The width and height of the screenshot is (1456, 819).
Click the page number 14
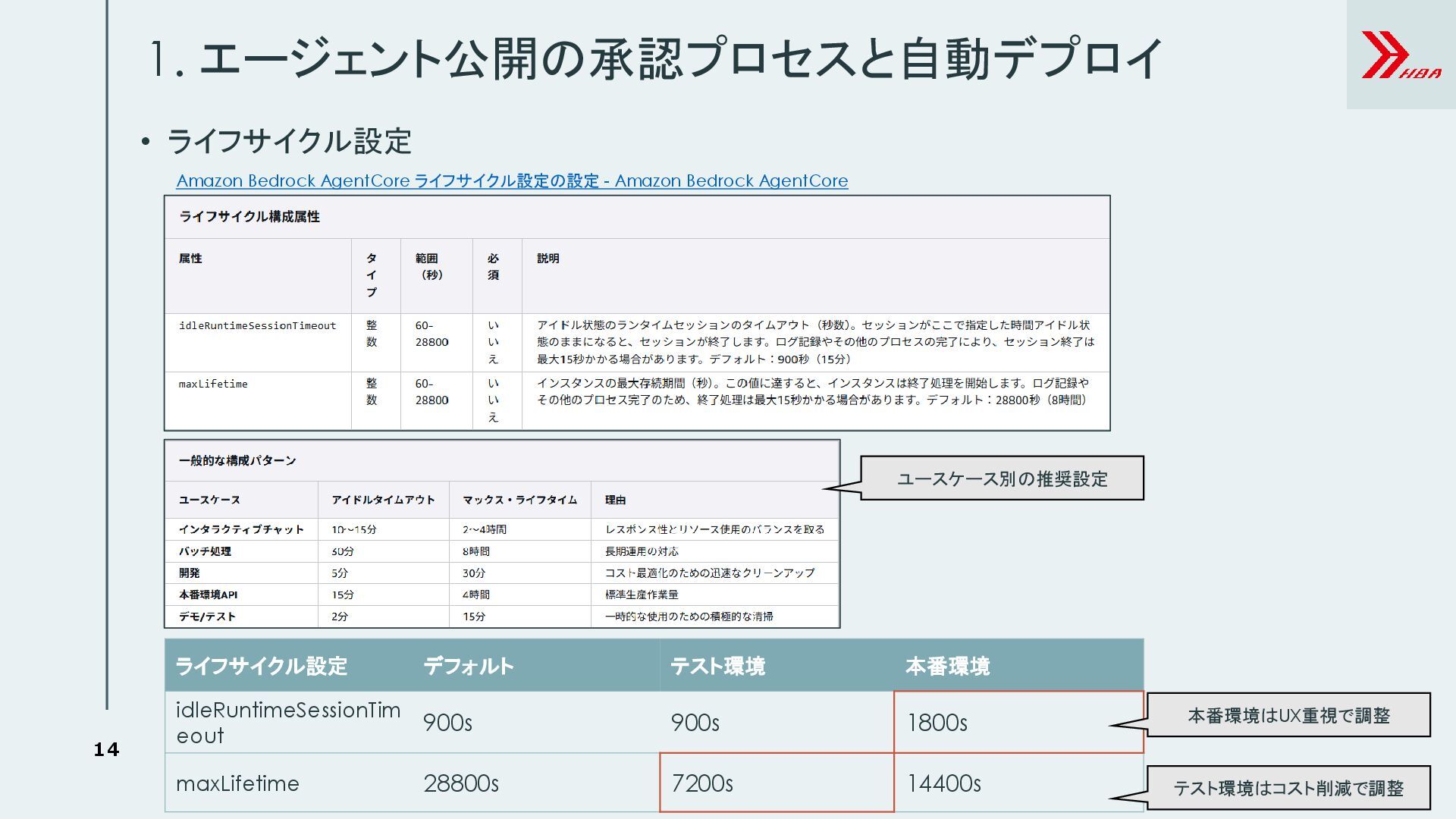[106, 750]
